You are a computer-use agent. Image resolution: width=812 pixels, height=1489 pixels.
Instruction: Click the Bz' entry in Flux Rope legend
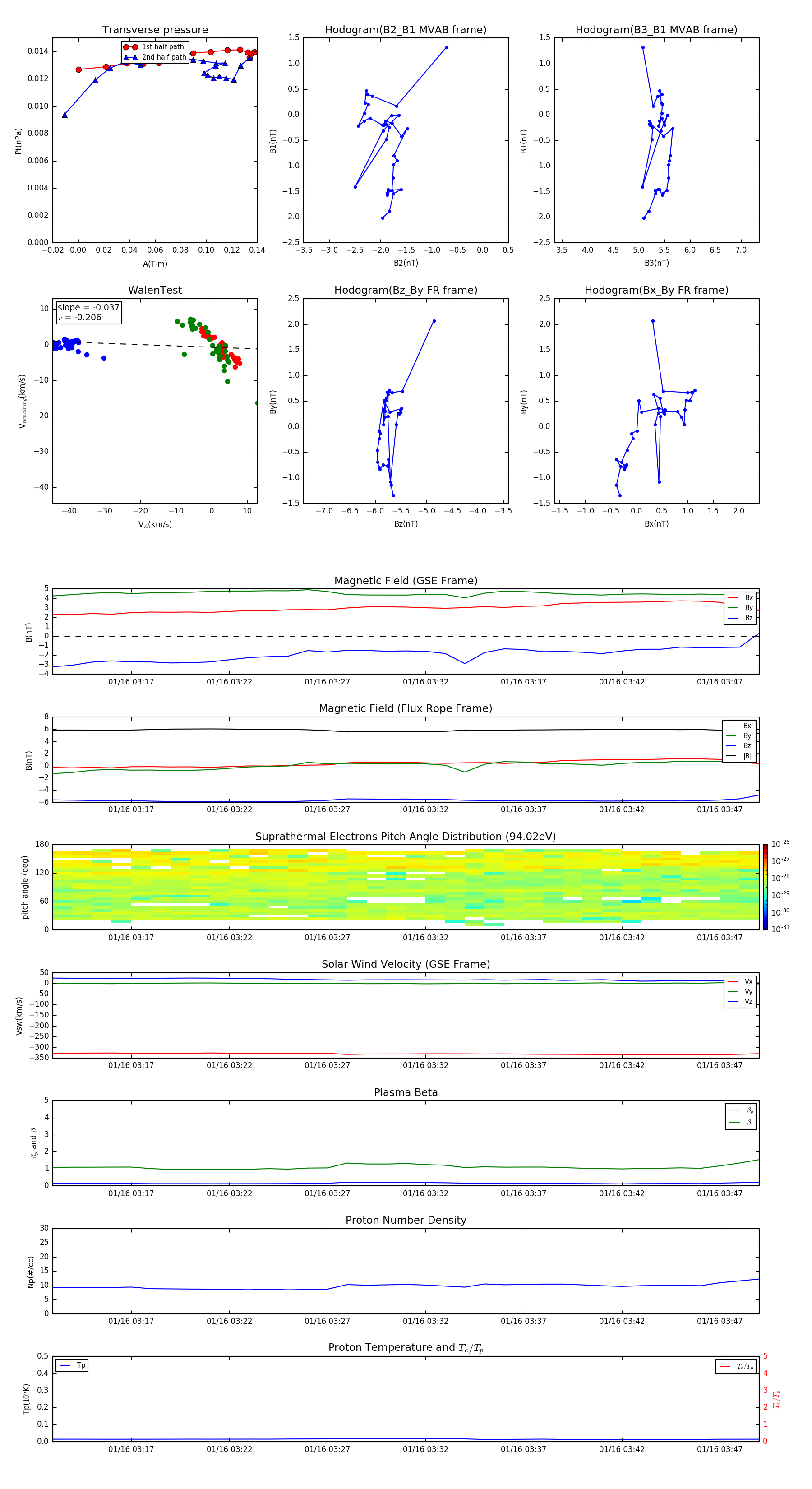[x=740, y=746]
